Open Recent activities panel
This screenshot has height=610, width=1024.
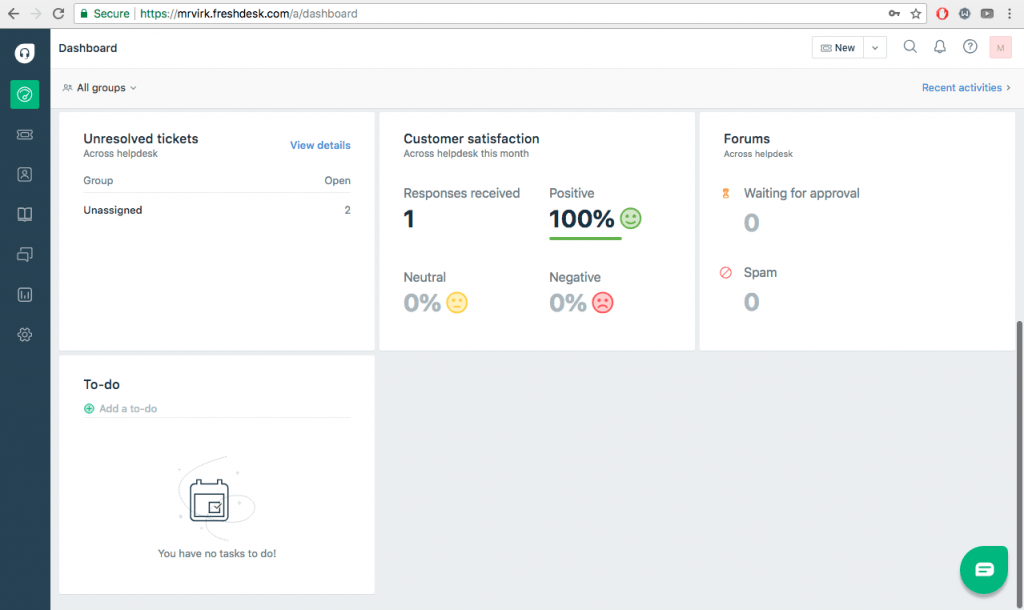coord(966,88)
